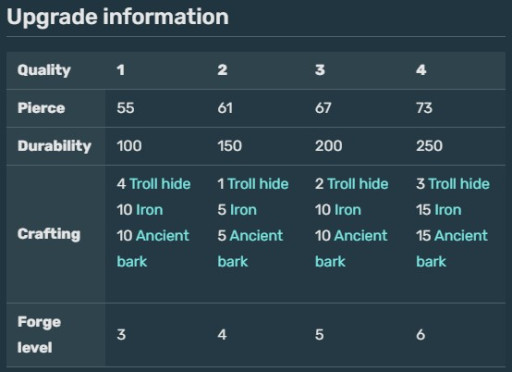
Task: Open Troll hide link in quality 1 column
Action: [x=160, y=184]
